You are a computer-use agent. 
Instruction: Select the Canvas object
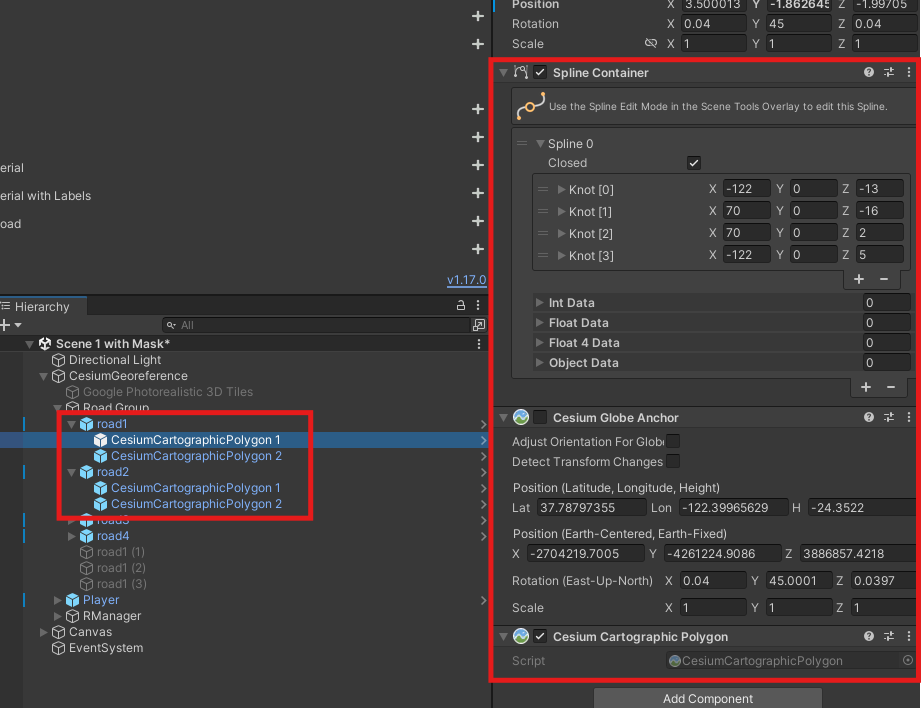coord(90,632)
